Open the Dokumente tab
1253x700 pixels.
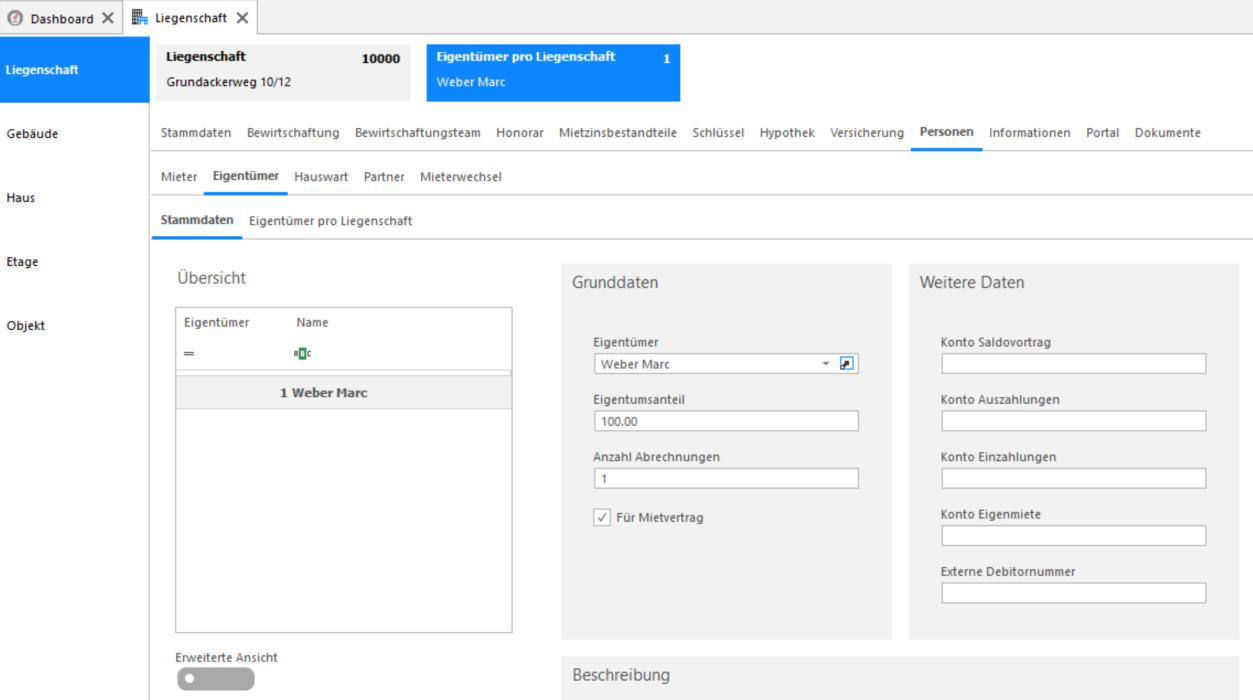tap(1168, 132)
